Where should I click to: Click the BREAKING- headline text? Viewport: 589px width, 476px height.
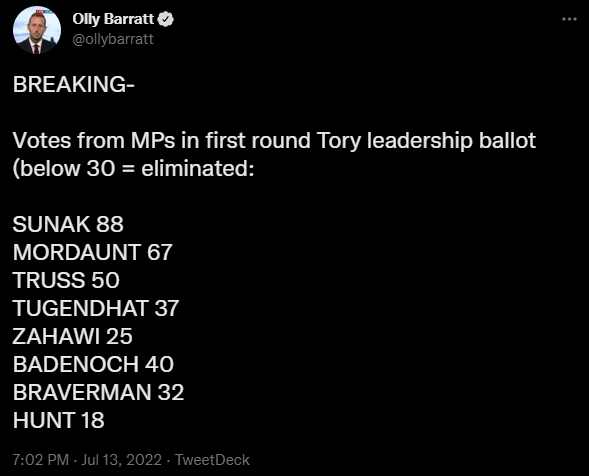coord(74,84)
